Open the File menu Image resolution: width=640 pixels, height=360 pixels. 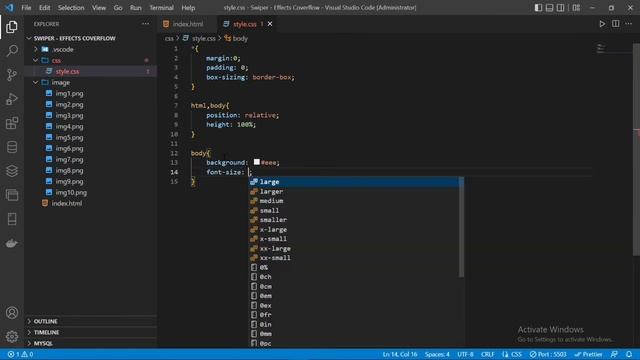click(x=26, y=8)
